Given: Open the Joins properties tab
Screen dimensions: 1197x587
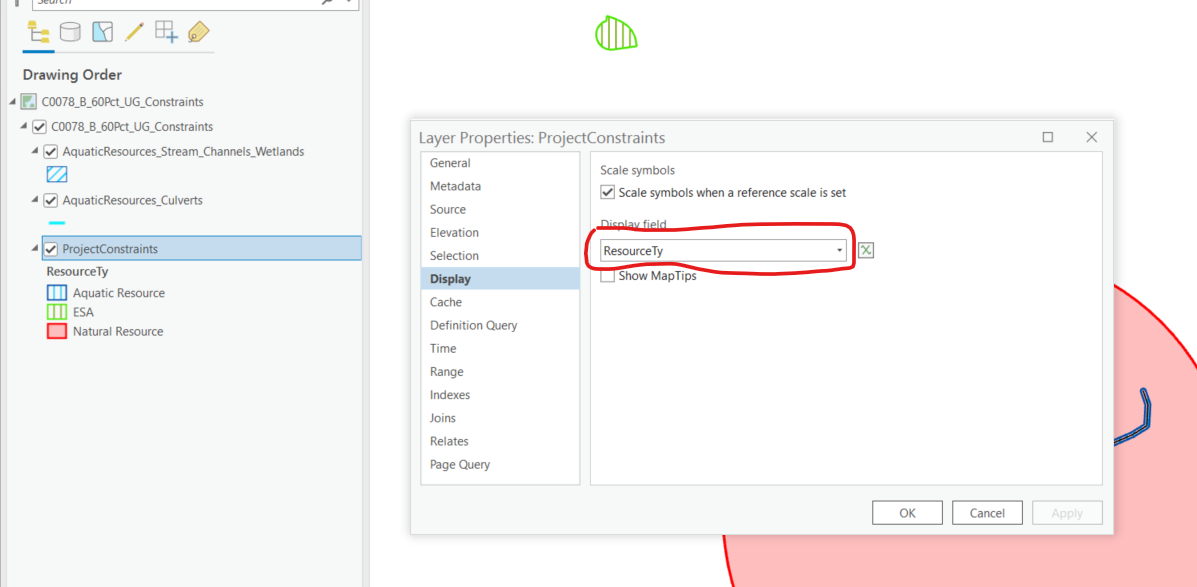Looking at the screenshot, I should point(500,418).
